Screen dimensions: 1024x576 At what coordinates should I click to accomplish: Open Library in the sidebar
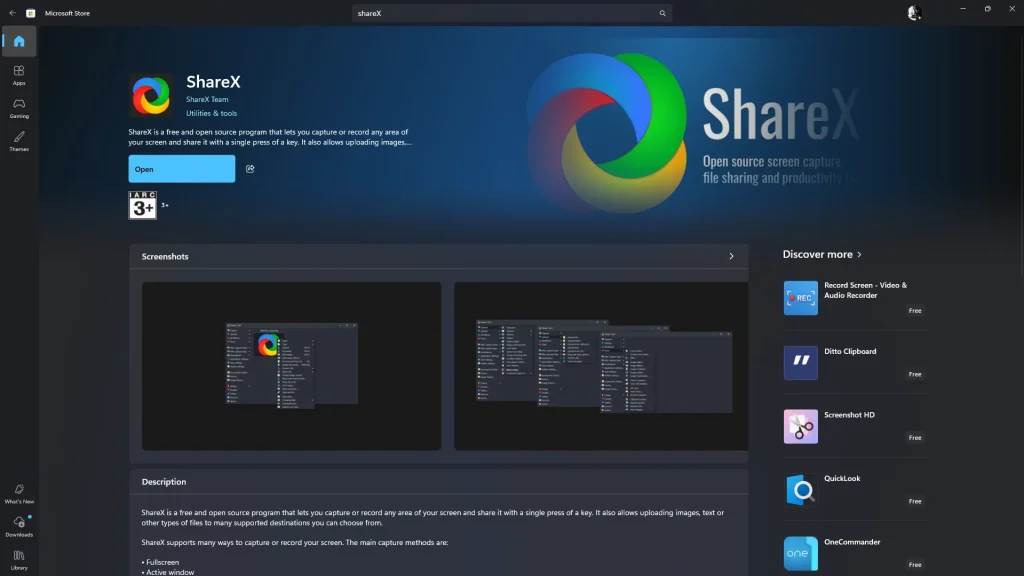coord(19,560)
